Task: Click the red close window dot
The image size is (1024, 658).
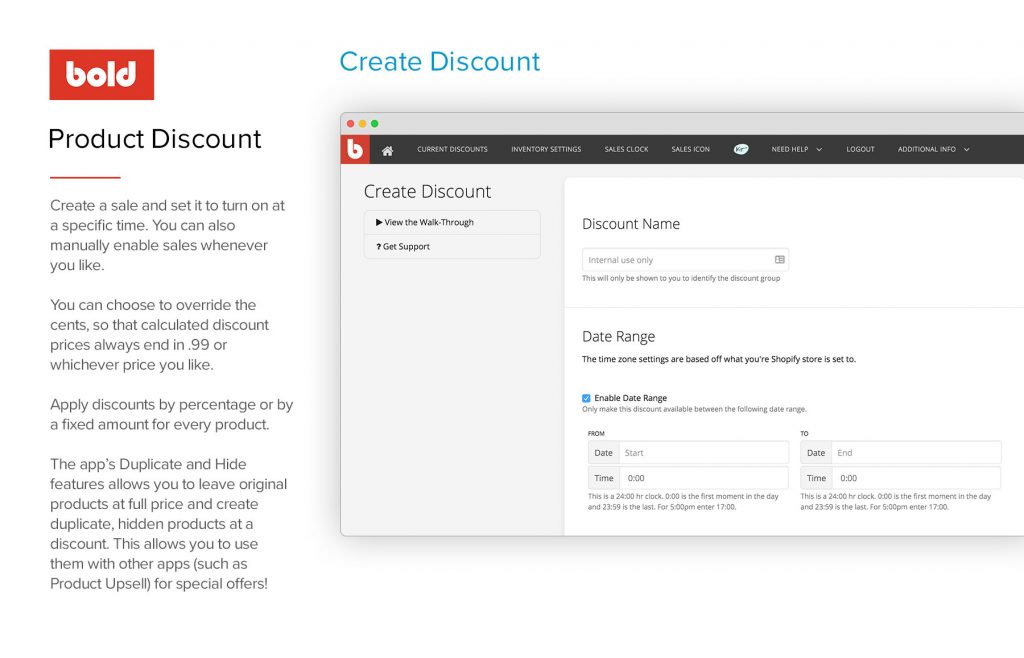Action: pos(351,123)
